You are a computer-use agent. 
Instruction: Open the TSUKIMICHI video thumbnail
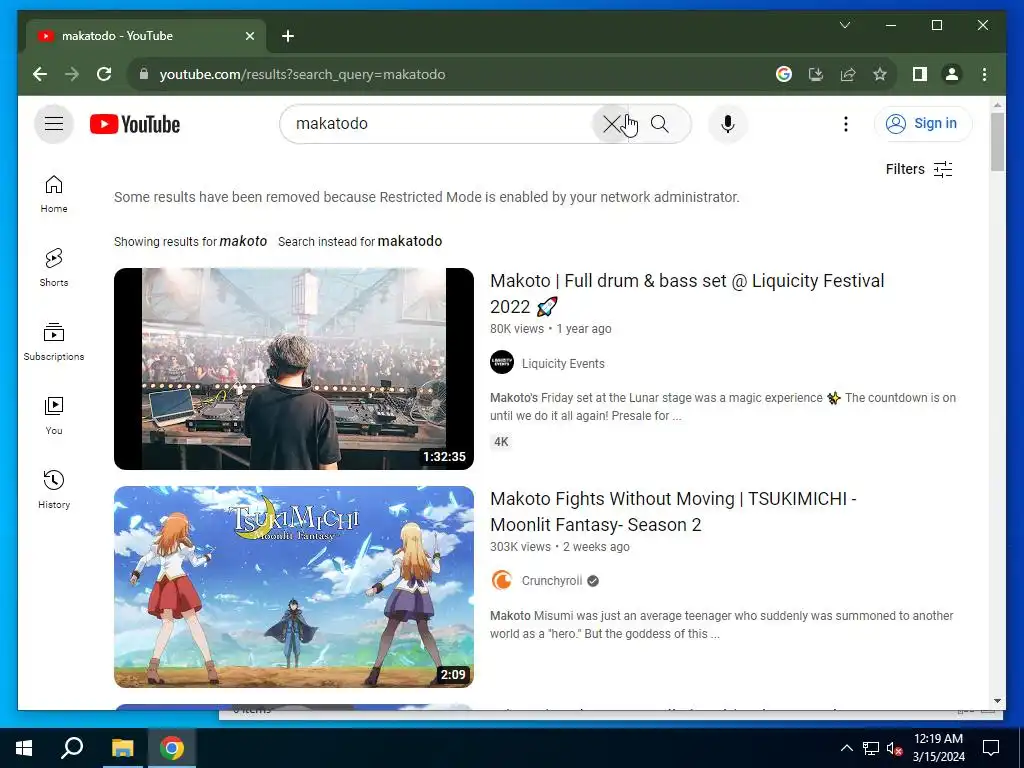(x=294, y=586)
